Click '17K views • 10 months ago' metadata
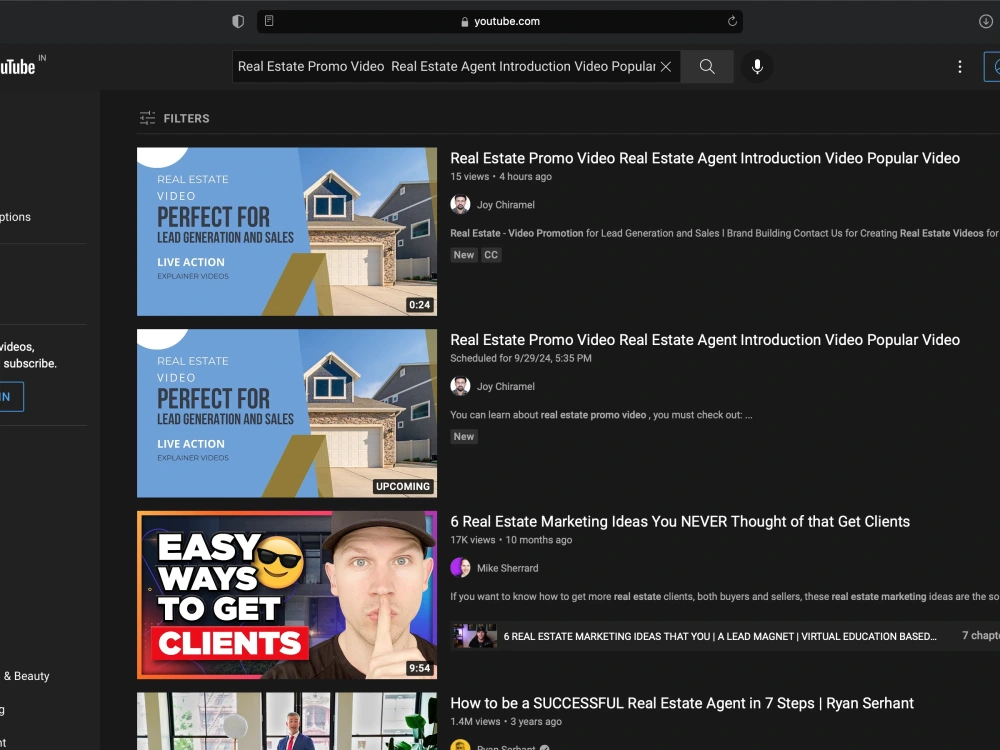Screen dimensions: 1000x750 (x=511, y=540)
